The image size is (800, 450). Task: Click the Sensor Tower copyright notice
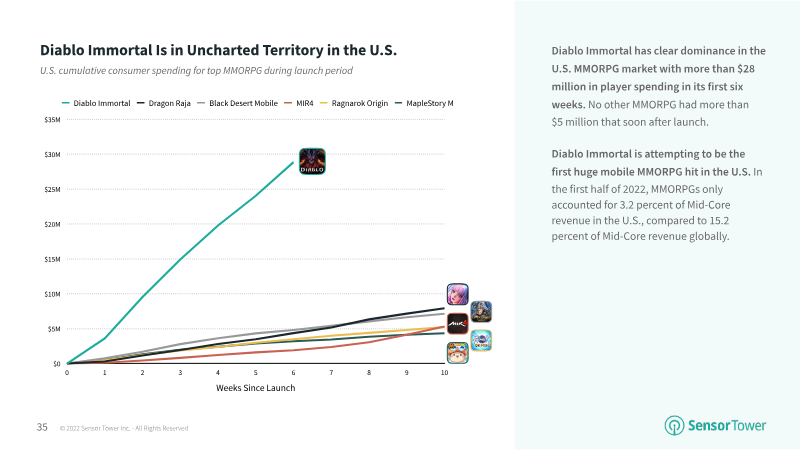(x=123, y=429)
